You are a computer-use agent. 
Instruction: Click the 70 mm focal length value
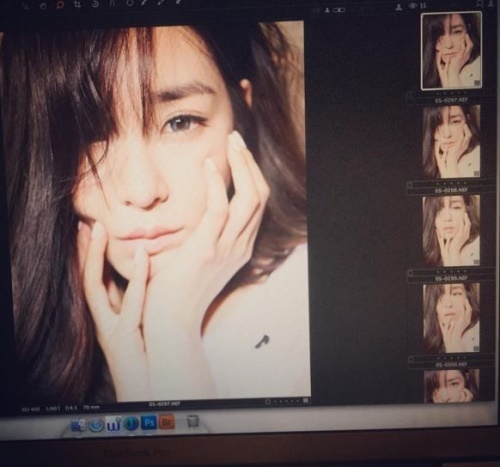pyautogui.click(x=91, y=407)
